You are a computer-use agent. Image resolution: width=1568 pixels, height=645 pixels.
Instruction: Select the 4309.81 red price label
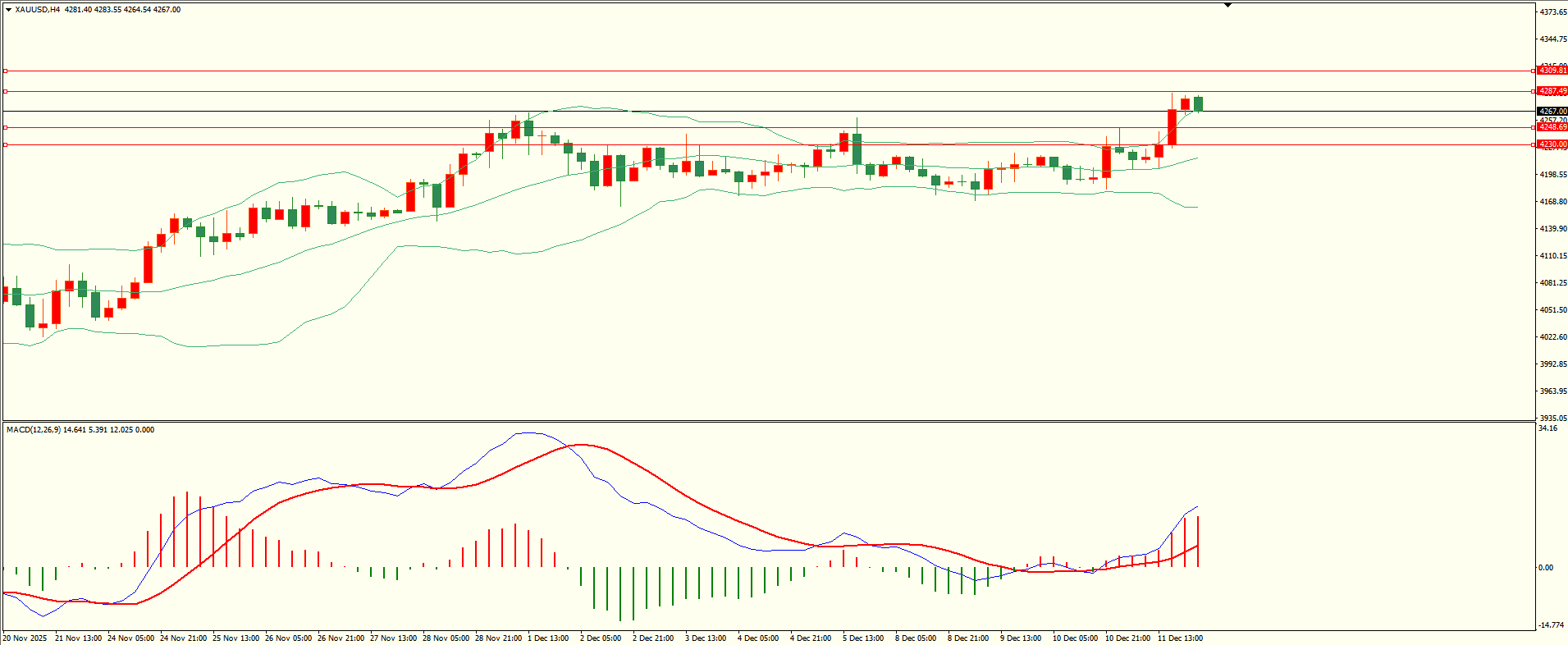click(x=1552, y=71)
